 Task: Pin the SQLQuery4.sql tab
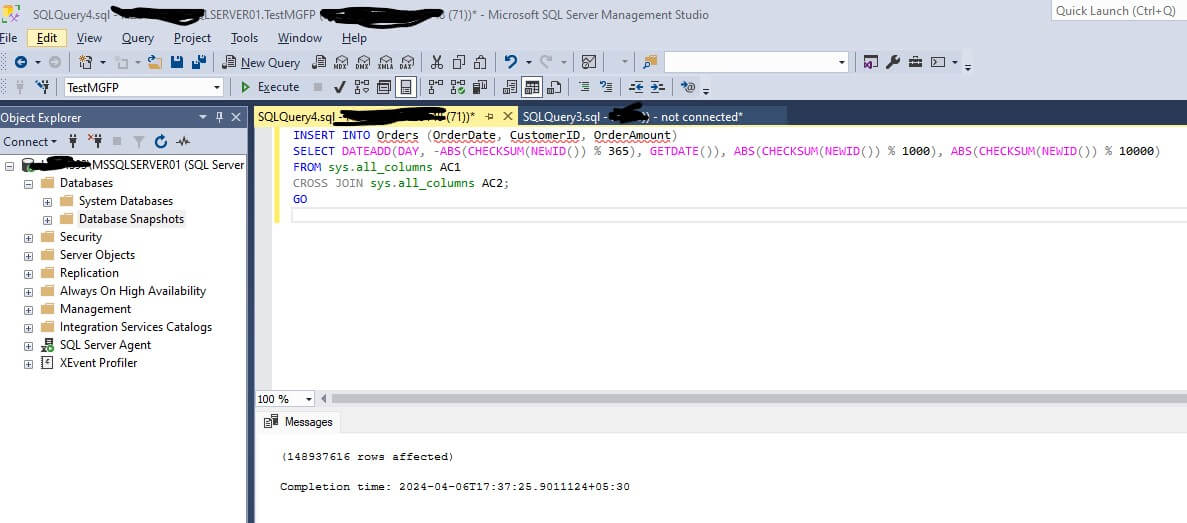[x=489, y=117]
